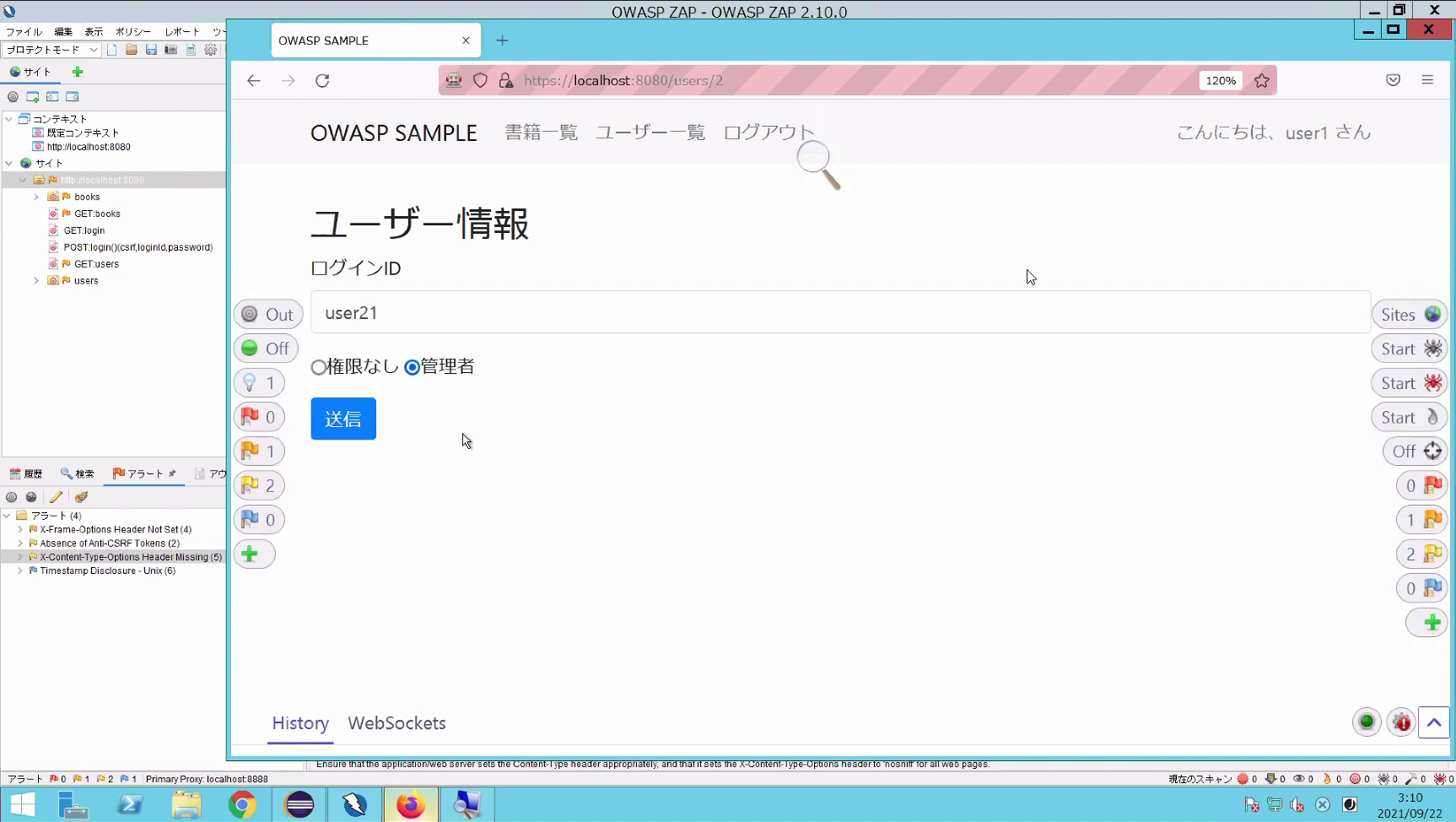Click the HUD green radar button at bottom
Image resolution: width=1456 pixels, height=822 pixels.
(1367, 722)
